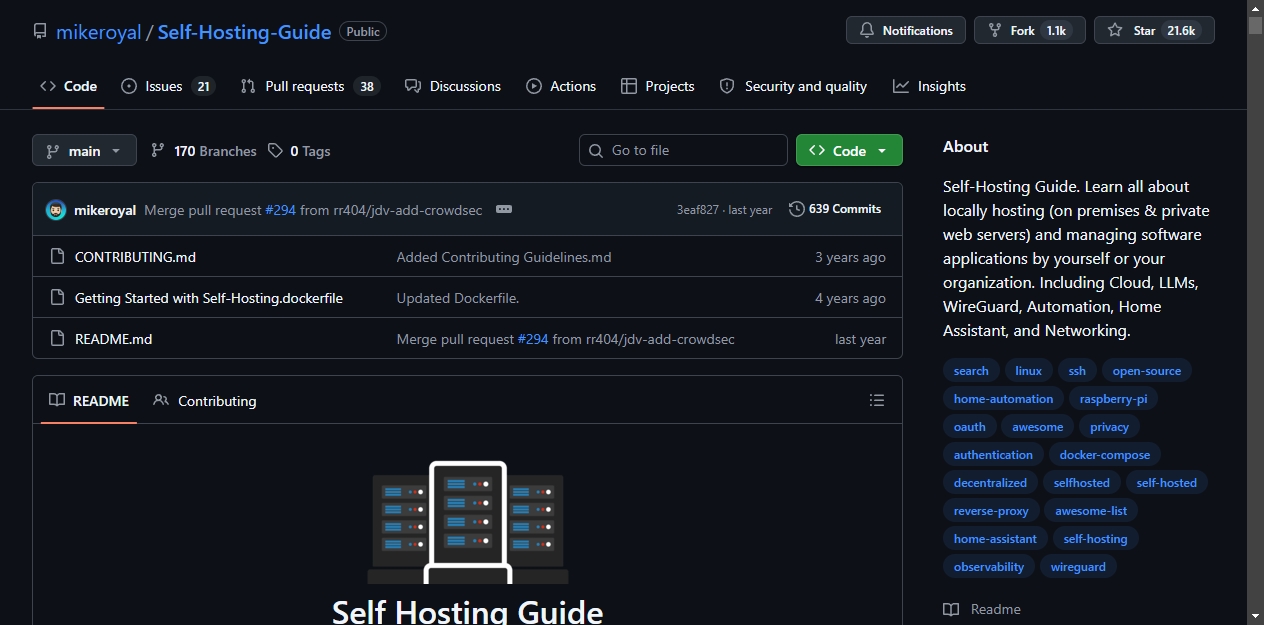Open pull request #294 in latest commit message
This screenshot has width=1264, height=625.
pyautogui.click(x=280, y=210)
